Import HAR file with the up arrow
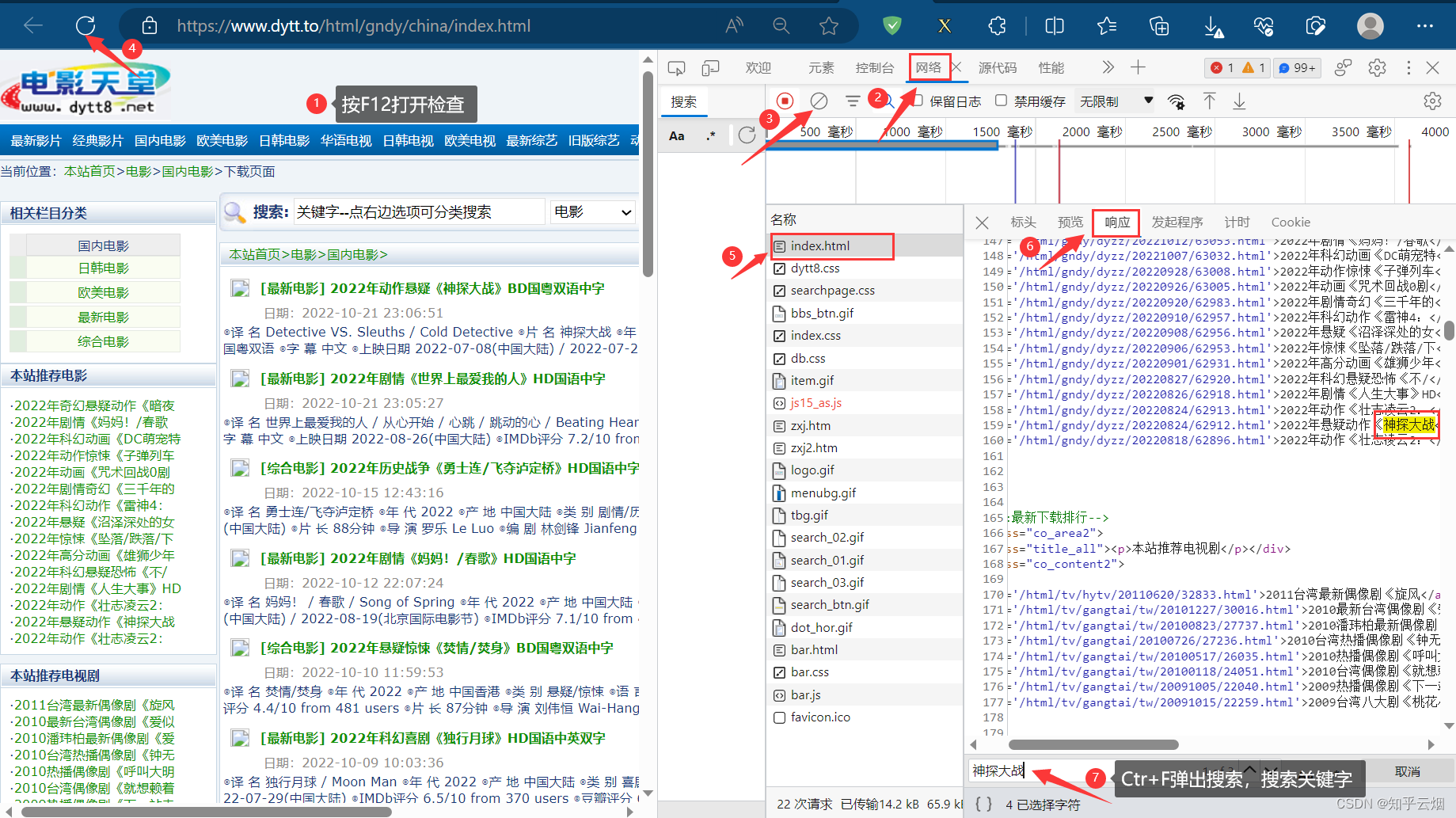The width and height of the screenshot is (1456, 818). pyautogui.click(x=1210, y=101)
